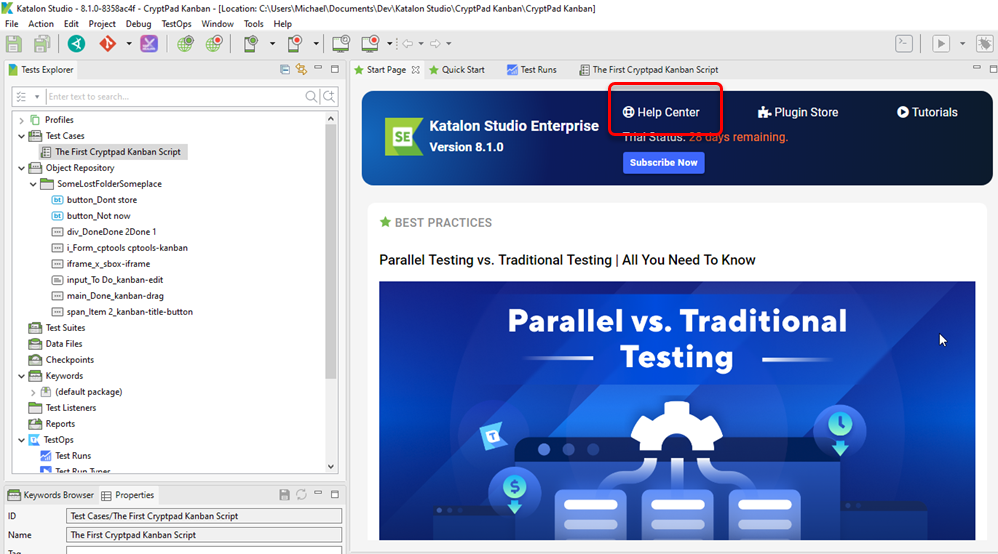Screen dimensions: 998x554
Task: Launch the Spy Web globe icon
Action: [185, 43]
